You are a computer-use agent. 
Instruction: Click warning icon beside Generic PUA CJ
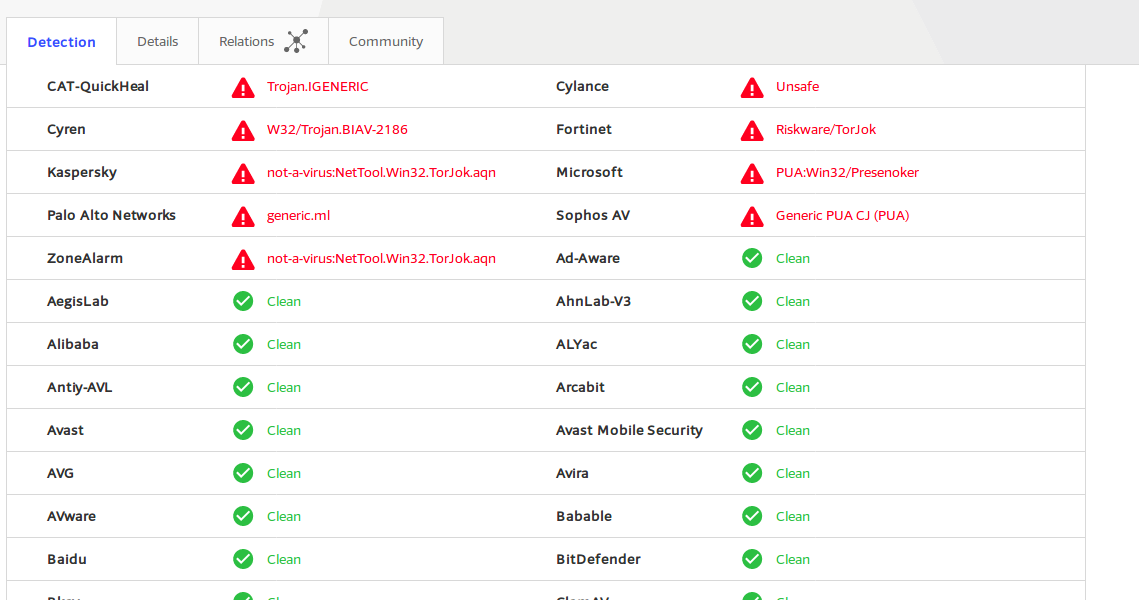(752, 216)
